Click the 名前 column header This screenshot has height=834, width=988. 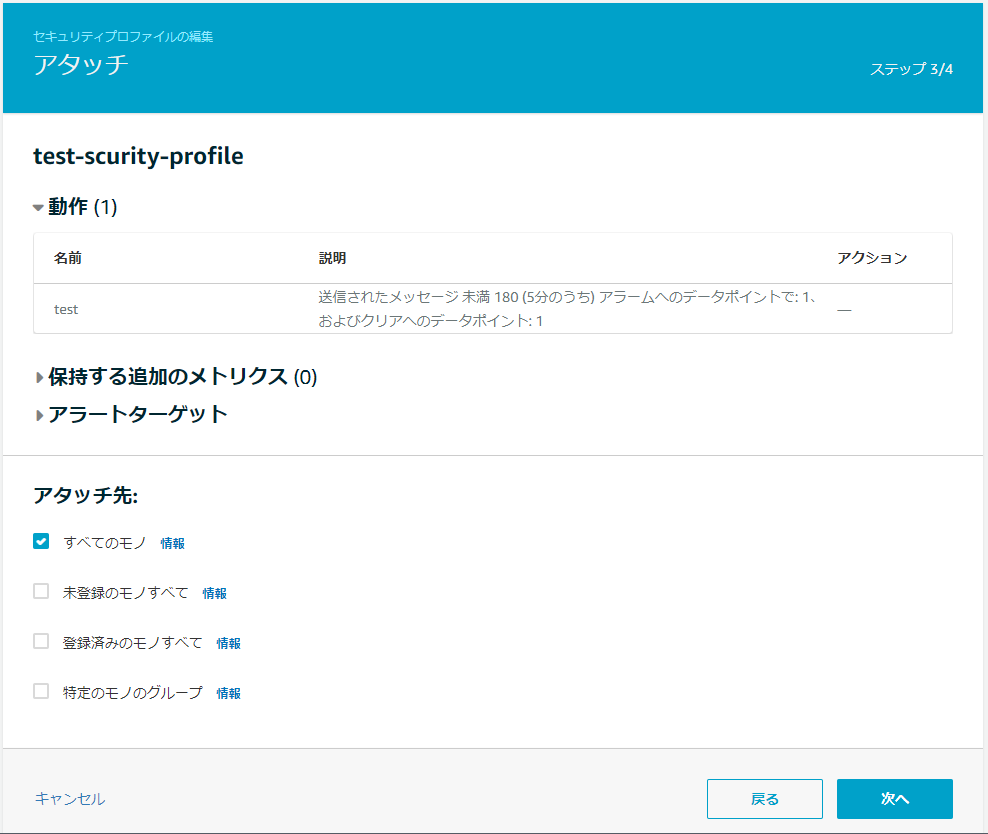[68, 258]
